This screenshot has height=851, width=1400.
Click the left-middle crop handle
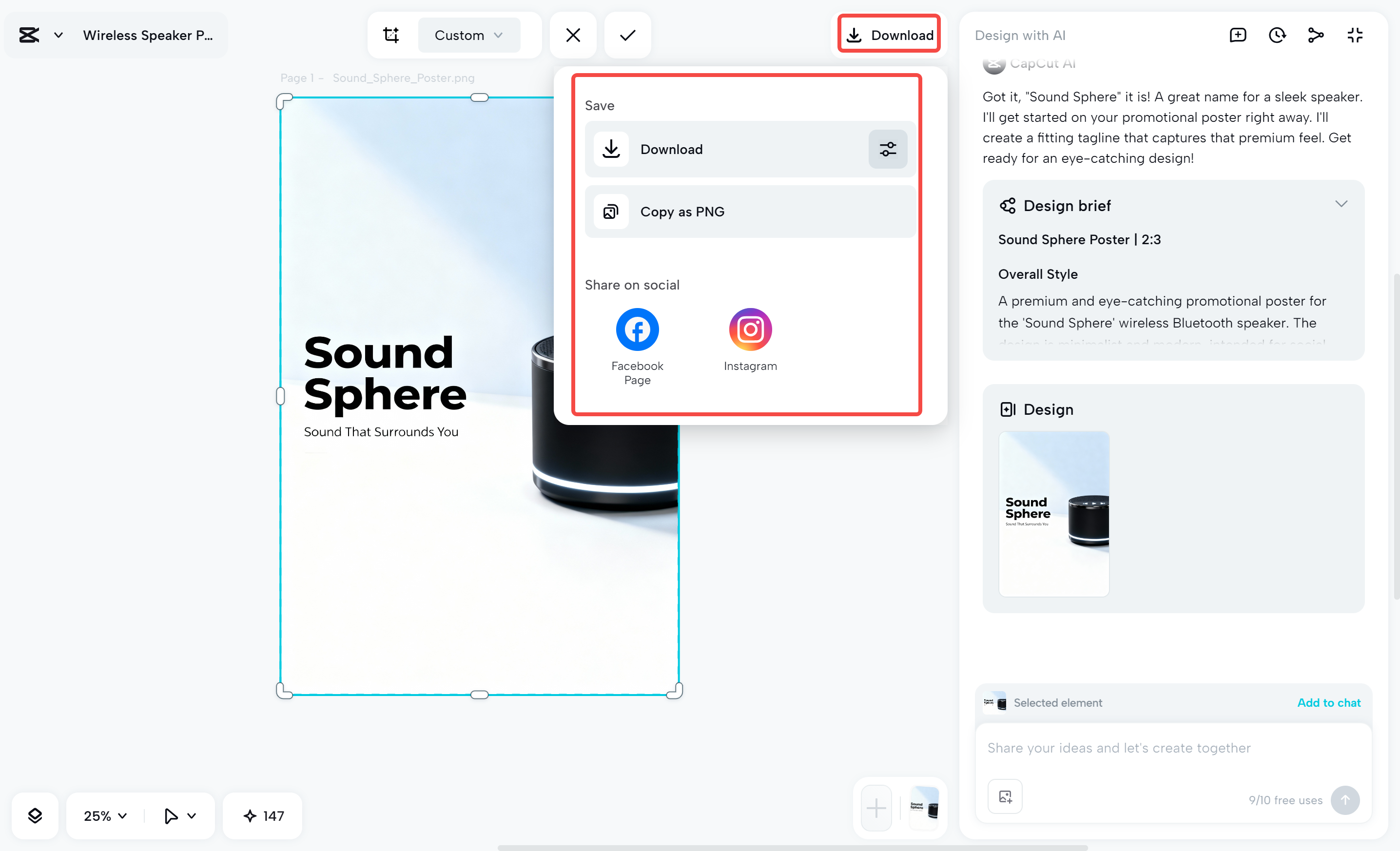[280, 396]
